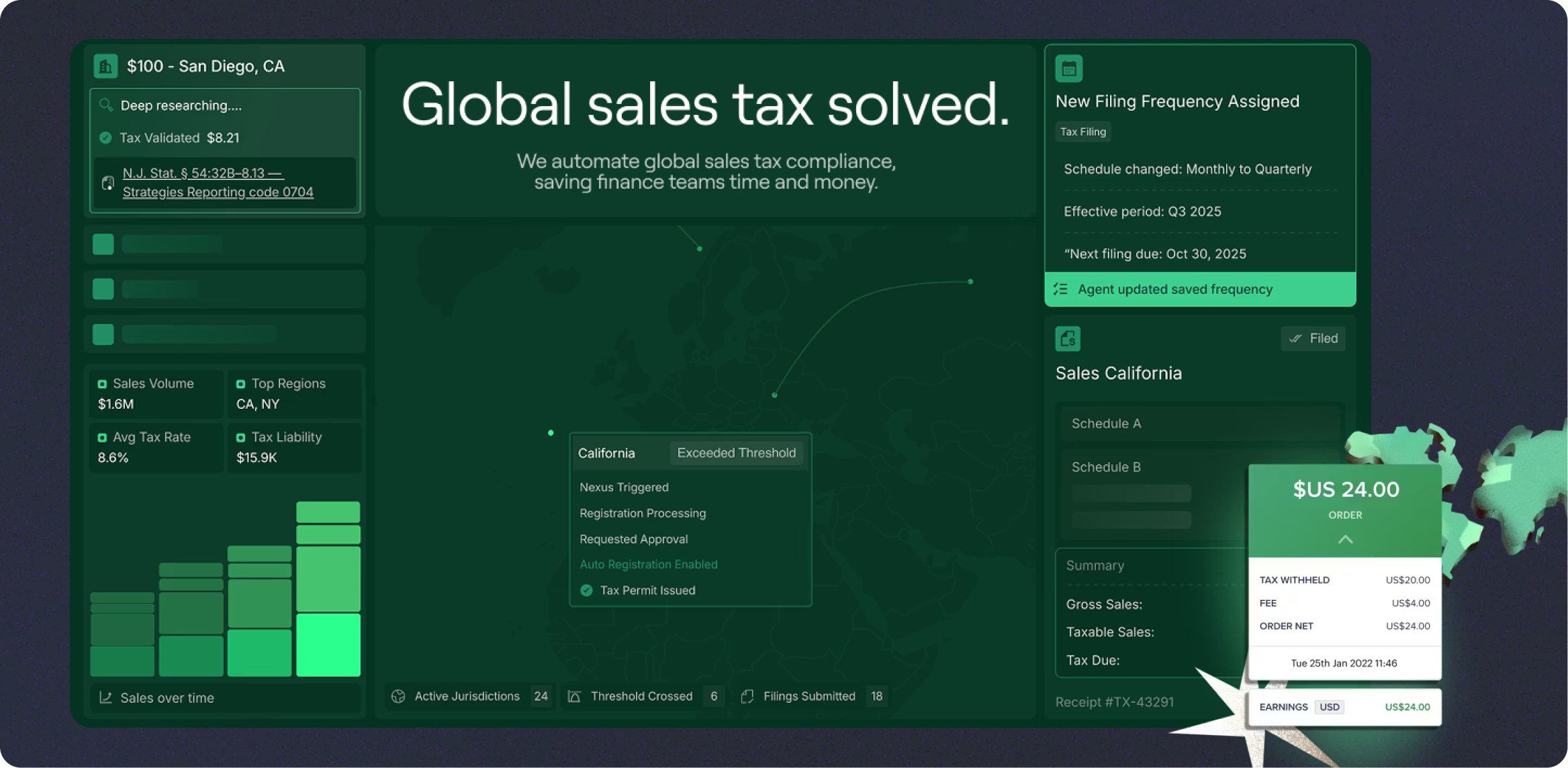The width and height of the screenshot is (1568, 768).
Task: Select the Tax Filing tag
Action: (1082, 132)
